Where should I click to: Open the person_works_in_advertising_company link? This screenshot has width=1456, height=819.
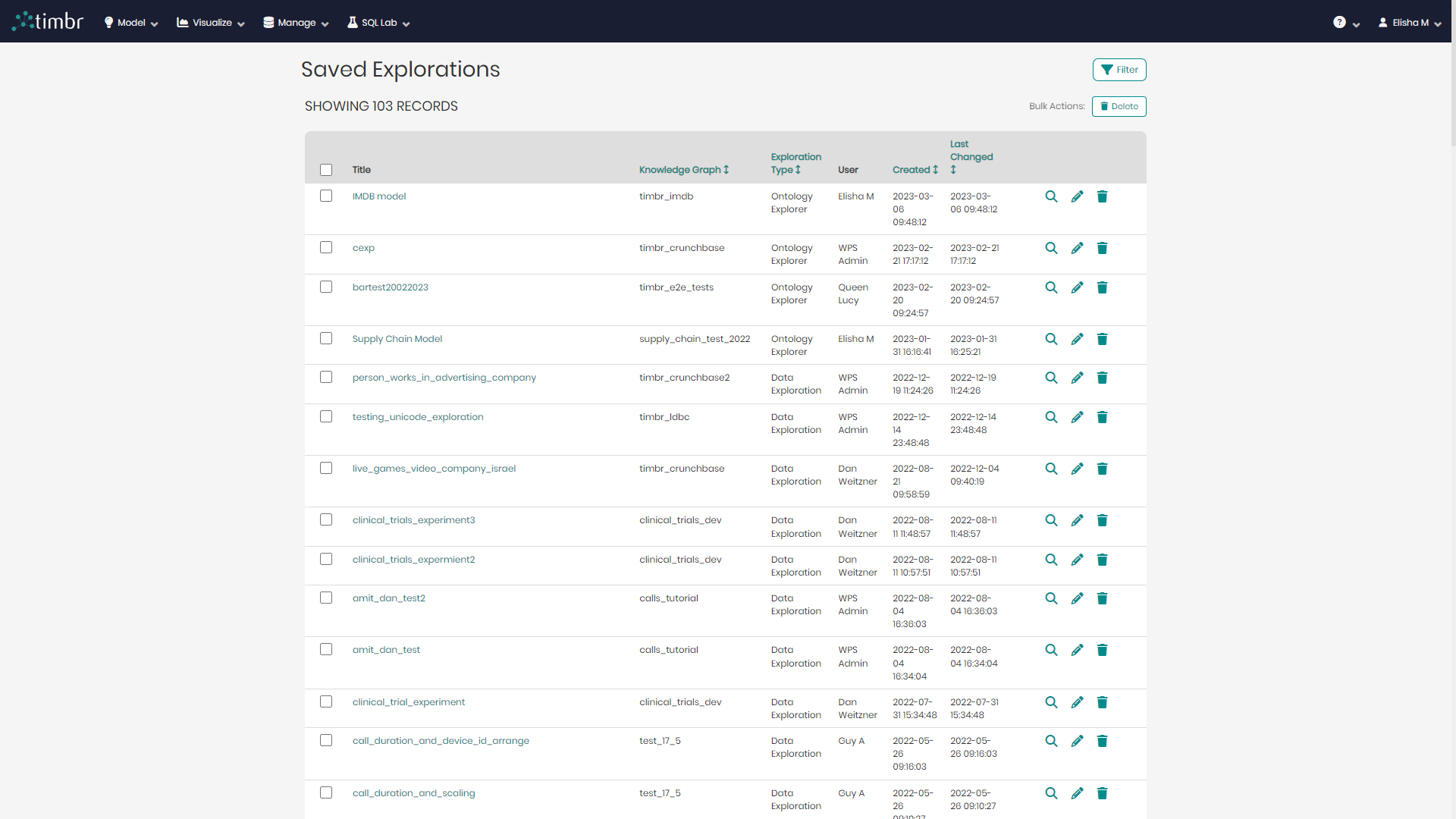click(444, 378)
